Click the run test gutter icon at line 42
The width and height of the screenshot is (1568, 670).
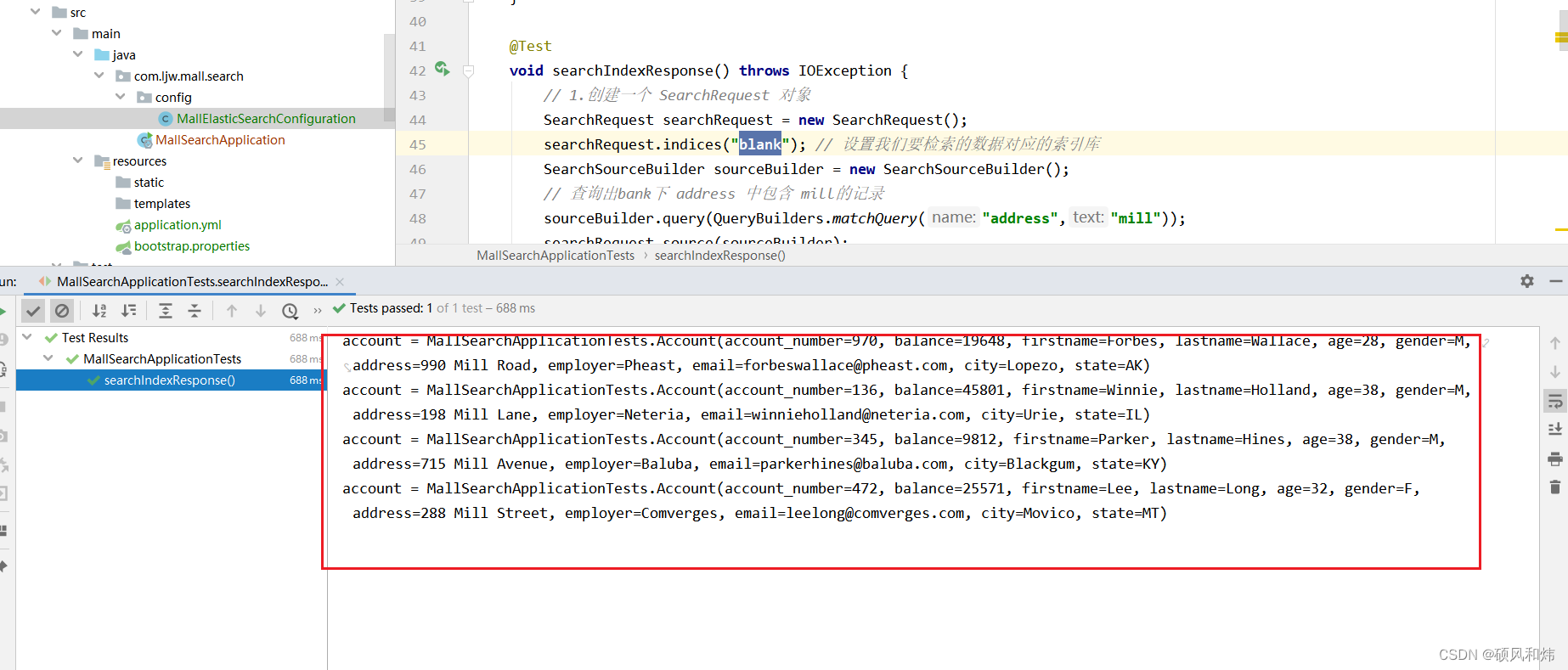pyautogui.click(x=442, y=68)
